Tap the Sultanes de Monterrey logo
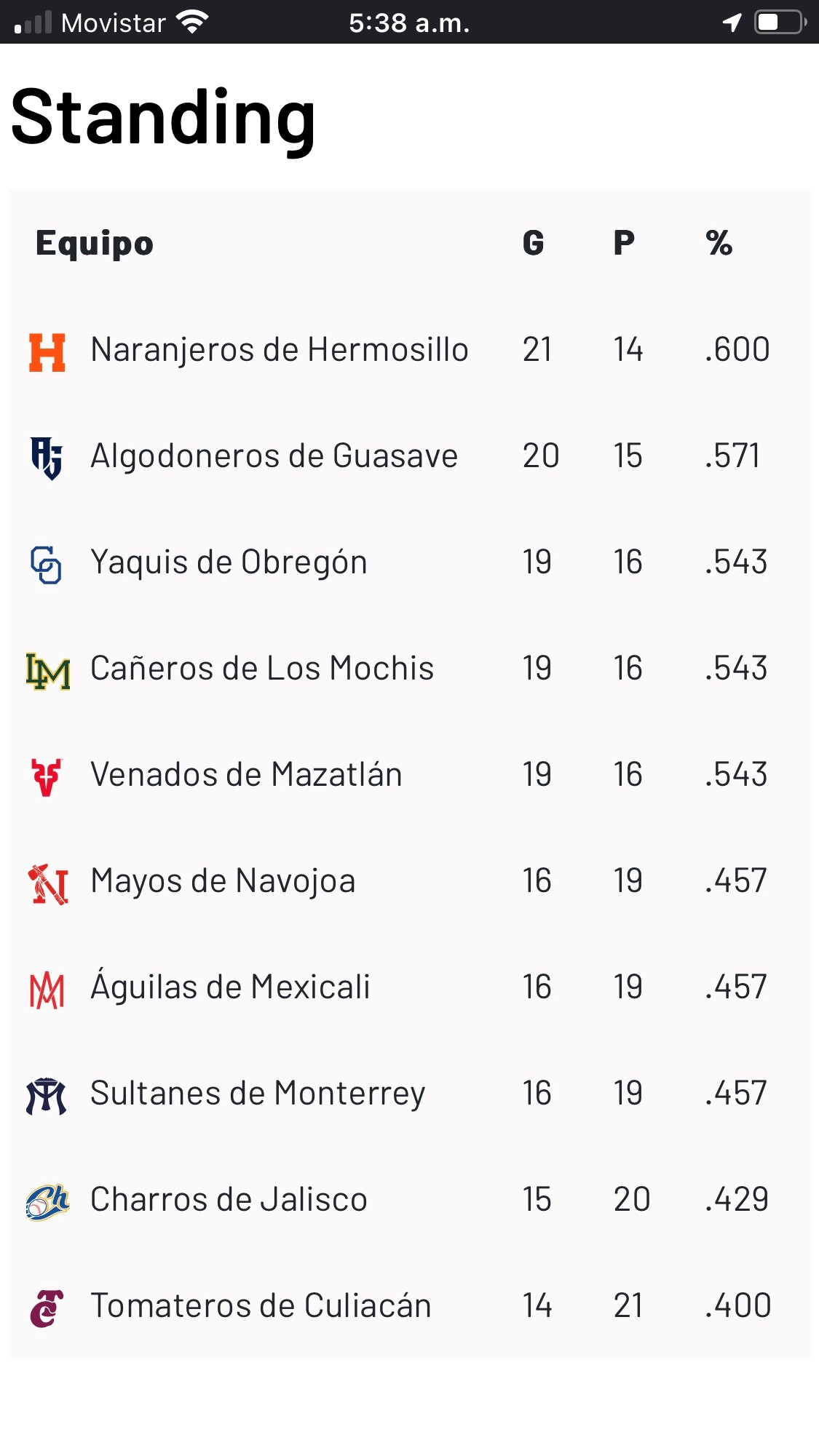This screenshot has height=1456, width=819. 47,1096
